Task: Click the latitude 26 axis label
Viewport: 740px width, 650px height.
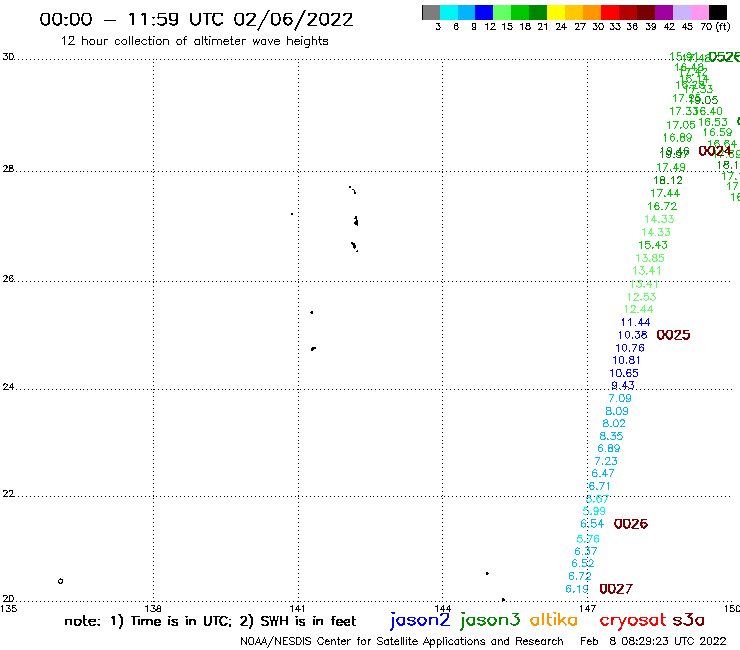Action: point(8,279)
